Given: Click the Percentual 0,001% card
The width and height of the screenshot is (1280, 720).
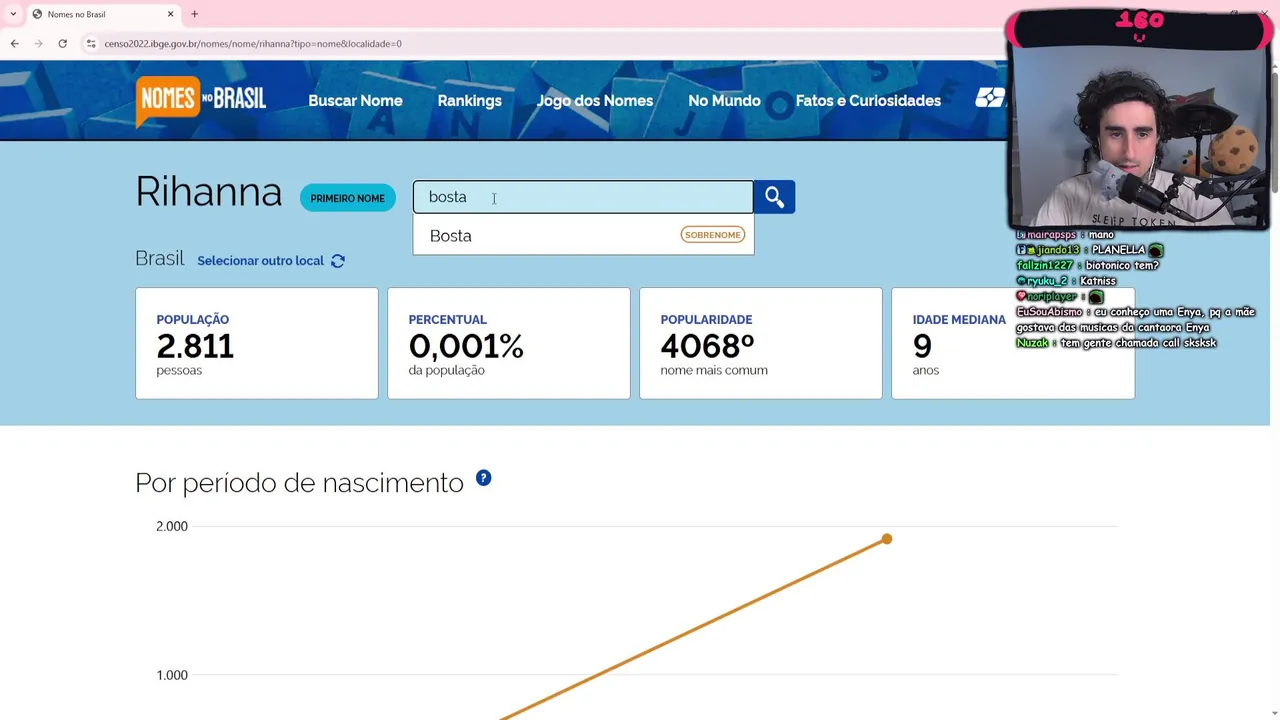Looking at the screenshot, I should (x=509, y=343).
